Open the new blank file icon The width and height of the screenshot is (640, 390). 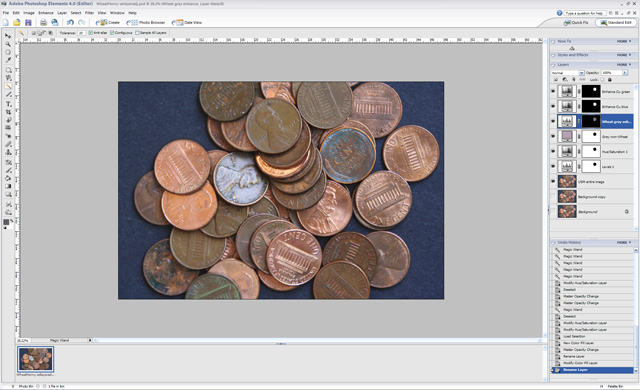[x=6, y=22]
